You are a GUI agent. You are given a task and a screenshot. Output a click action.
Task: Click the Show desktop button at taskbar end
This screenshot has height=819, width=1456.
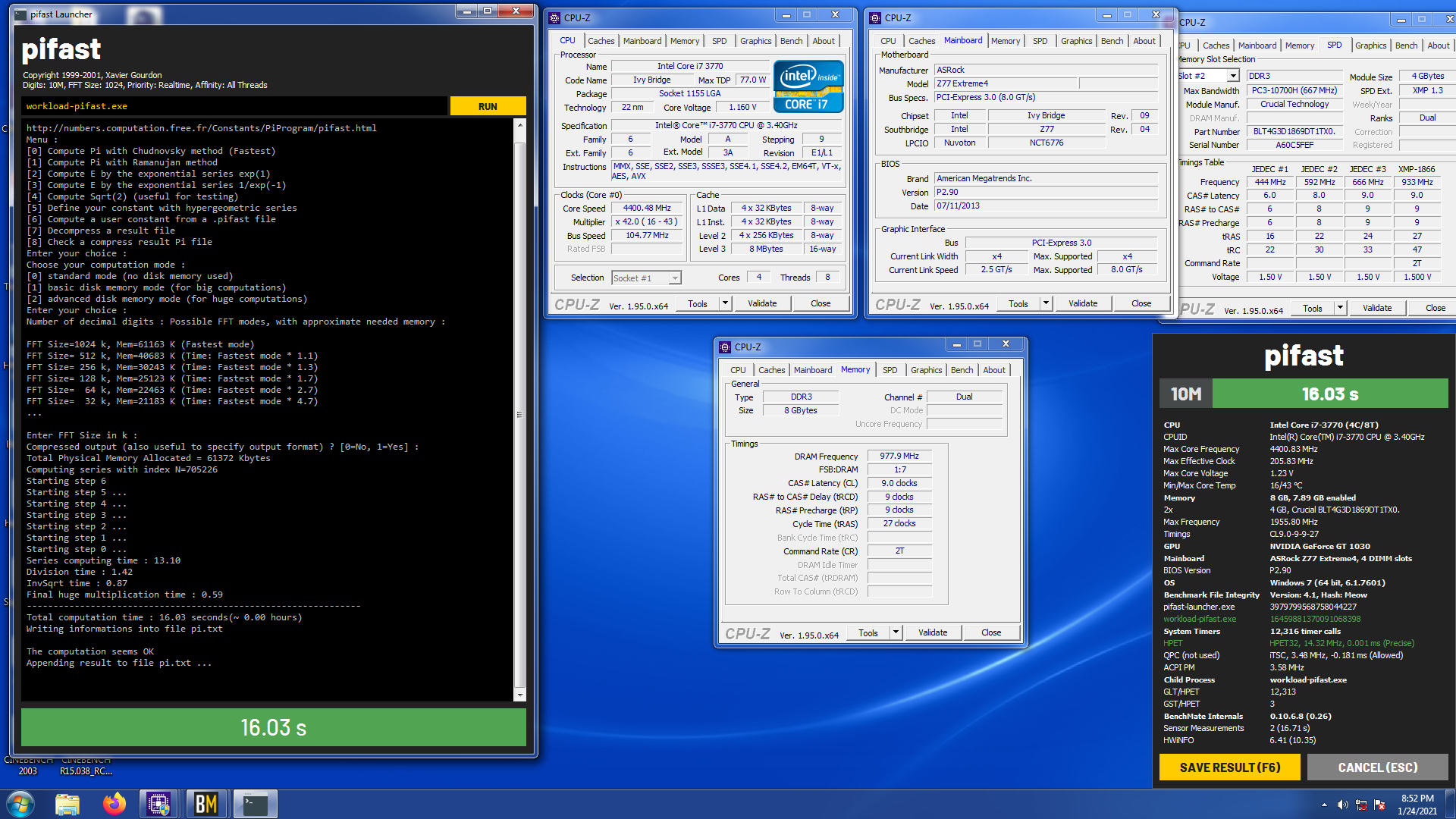point(1451,805)
